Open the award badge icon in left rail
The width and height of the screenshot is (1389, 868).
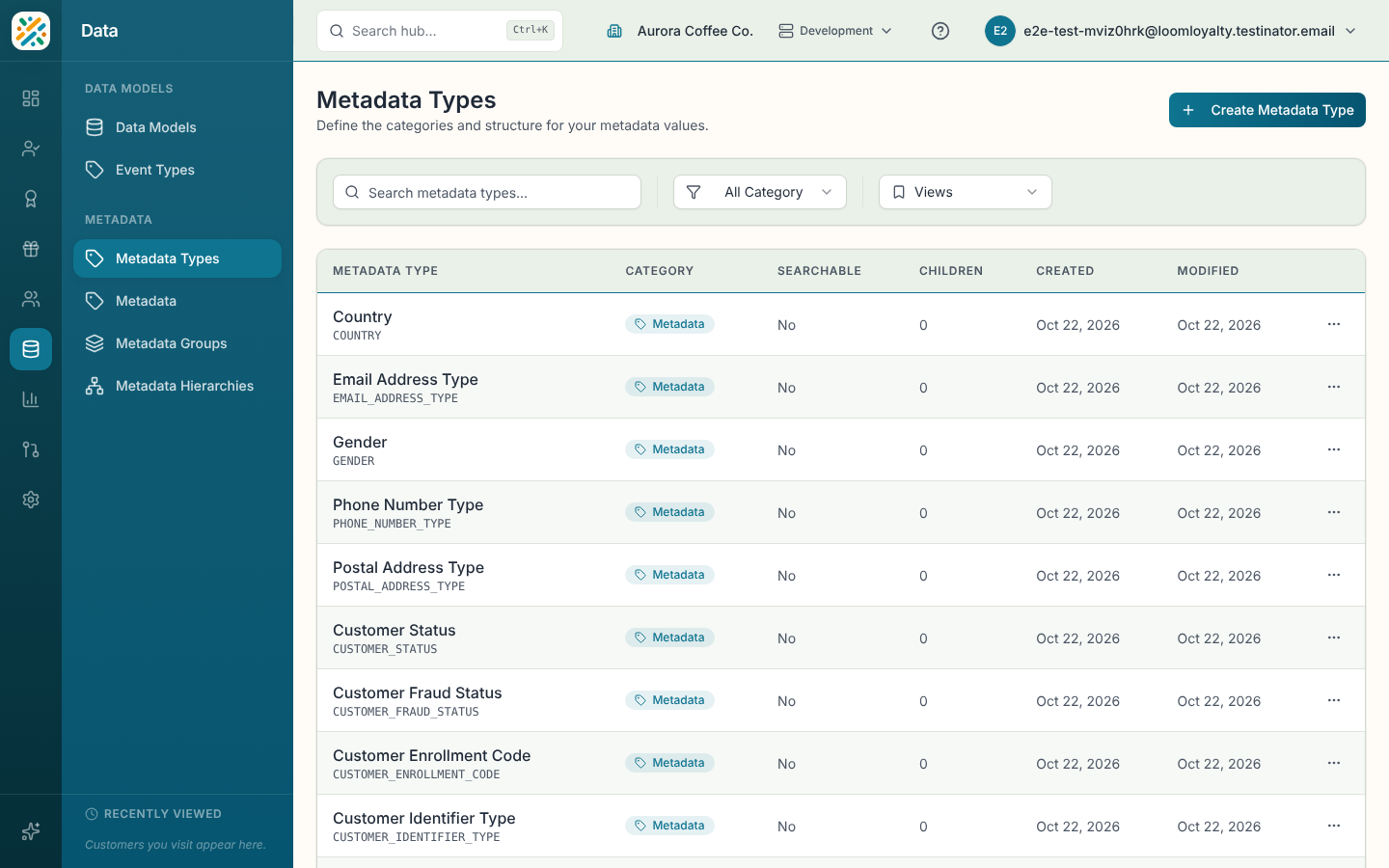point(31,199)
